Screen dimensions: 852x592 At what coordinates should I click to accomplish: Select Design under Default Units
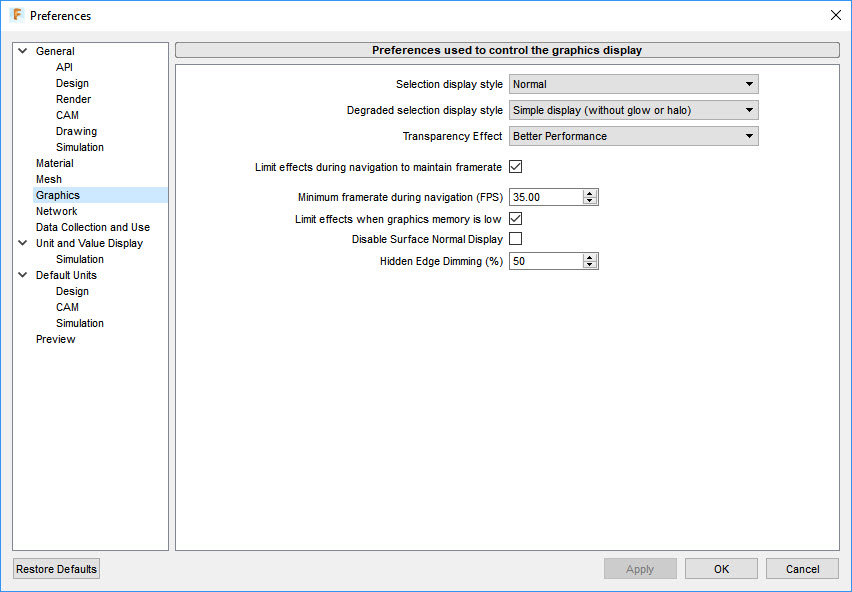click(72, 291)
